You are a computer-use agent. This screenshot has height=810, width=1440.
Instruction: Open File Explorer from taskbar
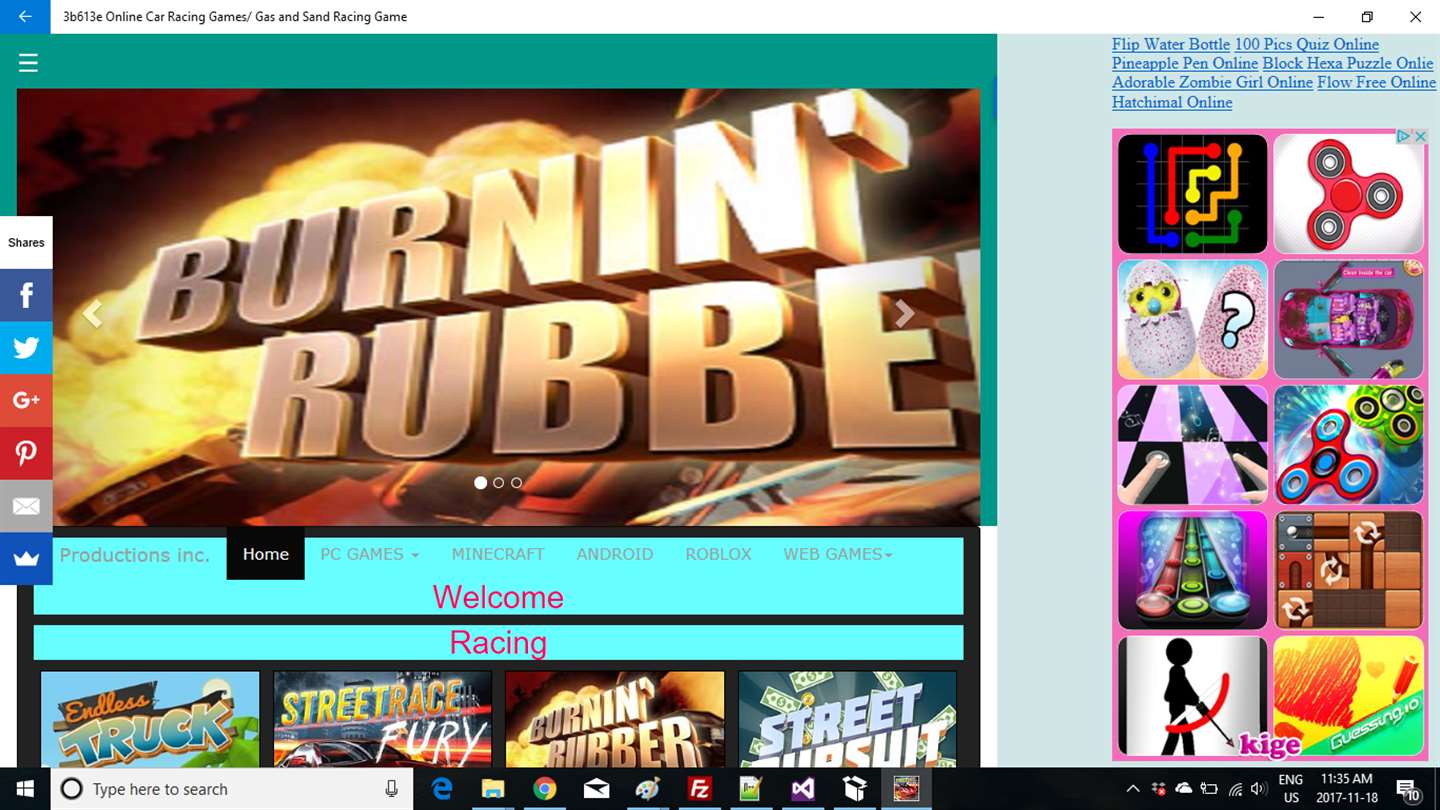click(493, 789)
